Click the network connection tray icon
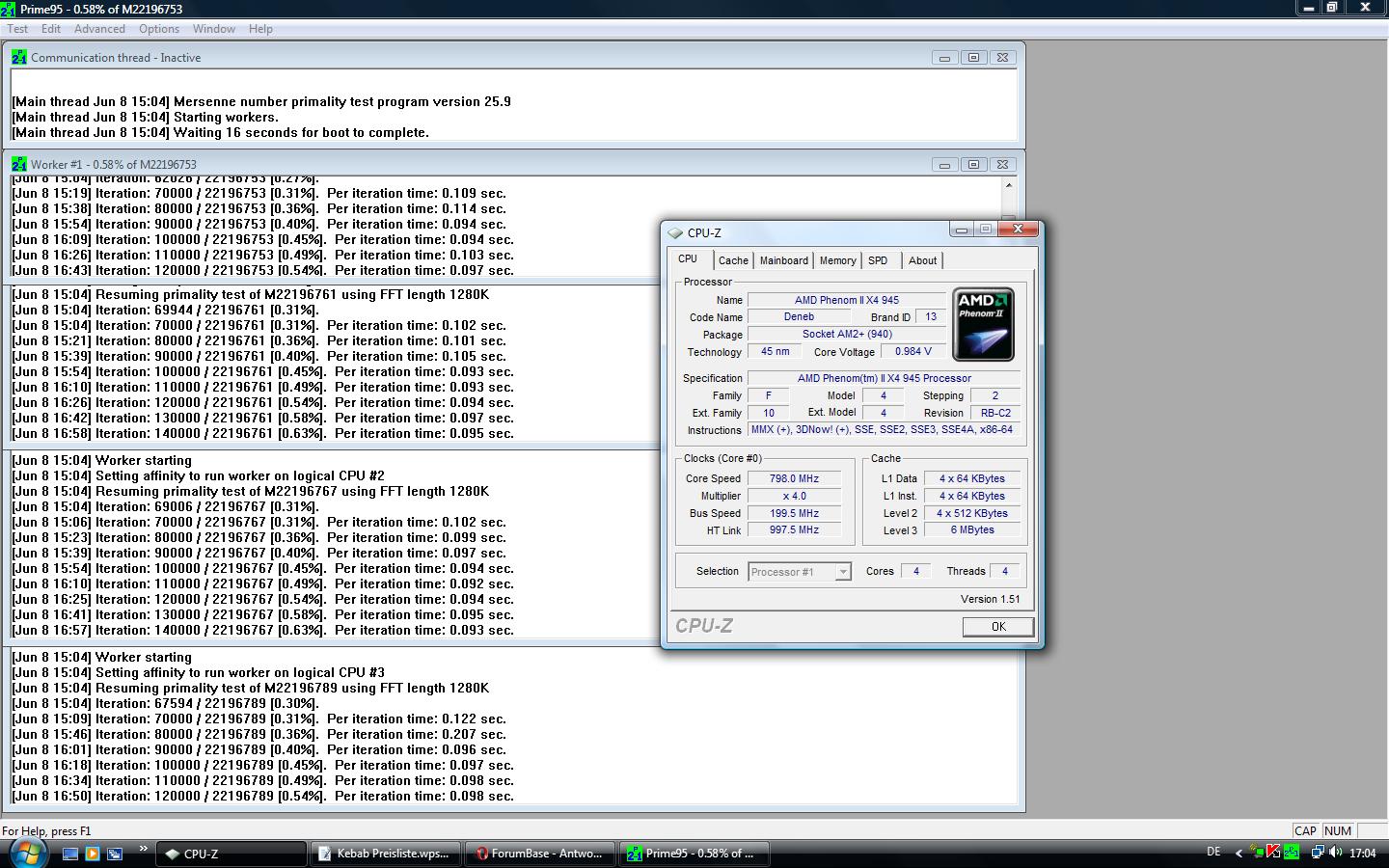This screenshot has height=868, width=1389. pos(1318,853)
